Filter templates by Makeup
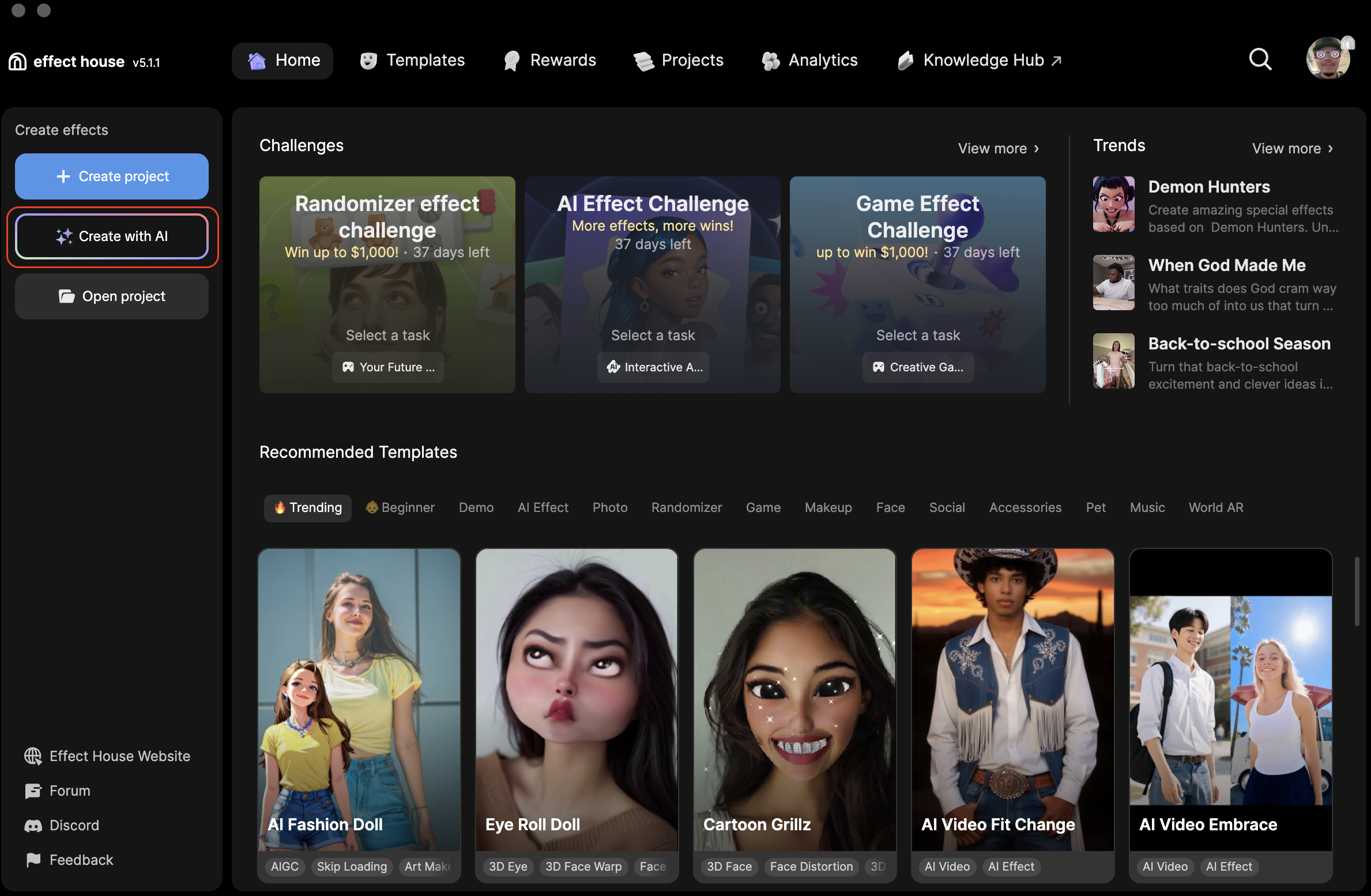Image resolution: width=1371 pixels, height=896 pixels. coord(828,507)
